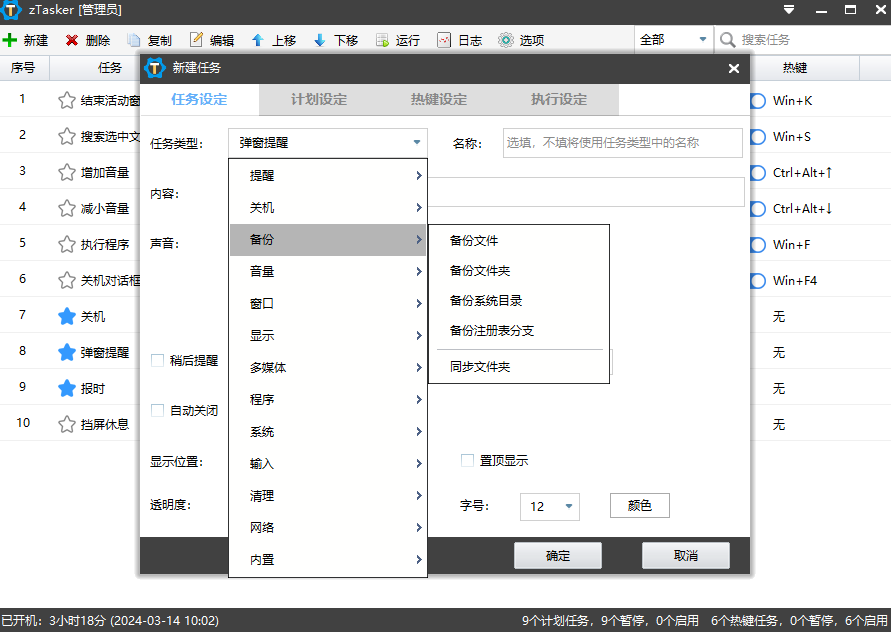Click the 取消 button
The width and height of the screenshot is (891, 632).
tap(685, 555)
